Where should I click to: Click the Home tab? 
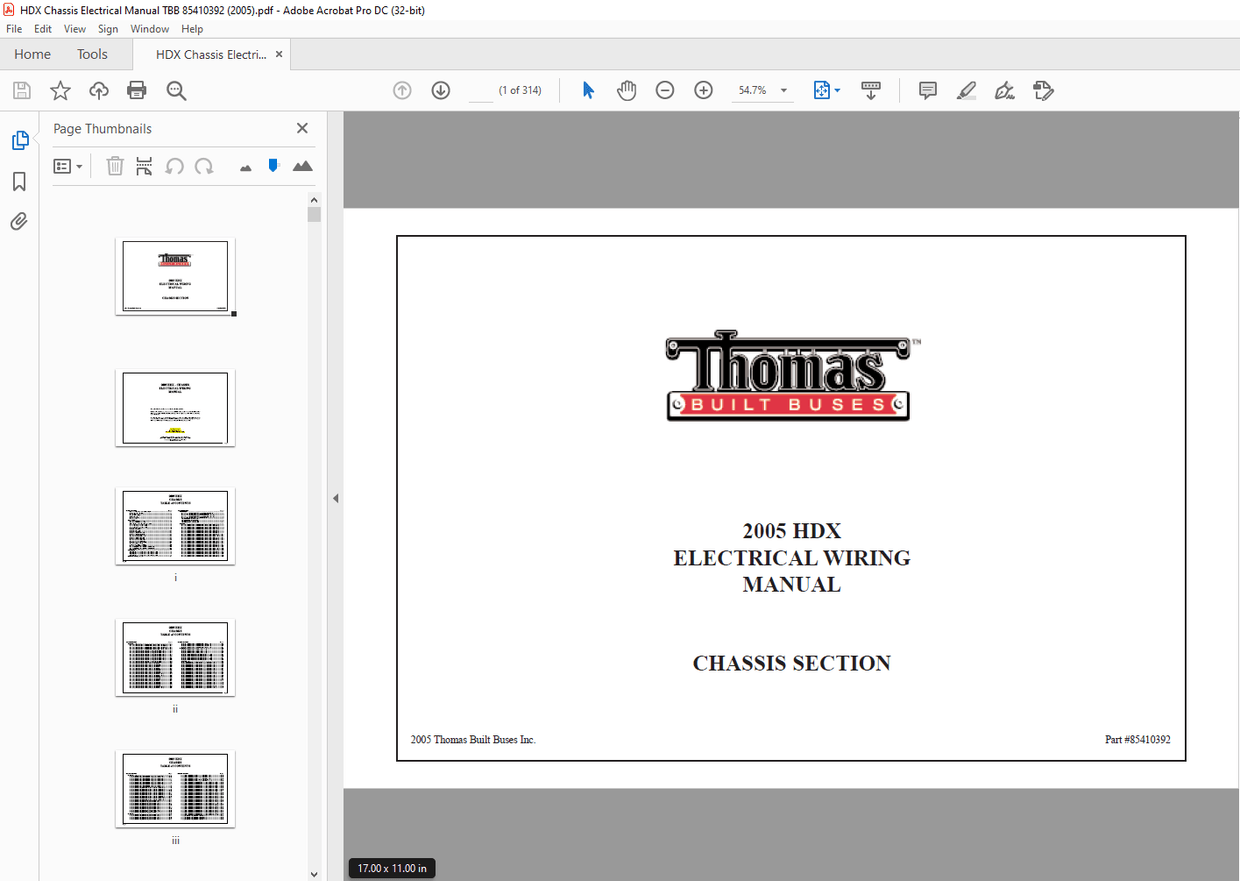click(x=31, y=54)
